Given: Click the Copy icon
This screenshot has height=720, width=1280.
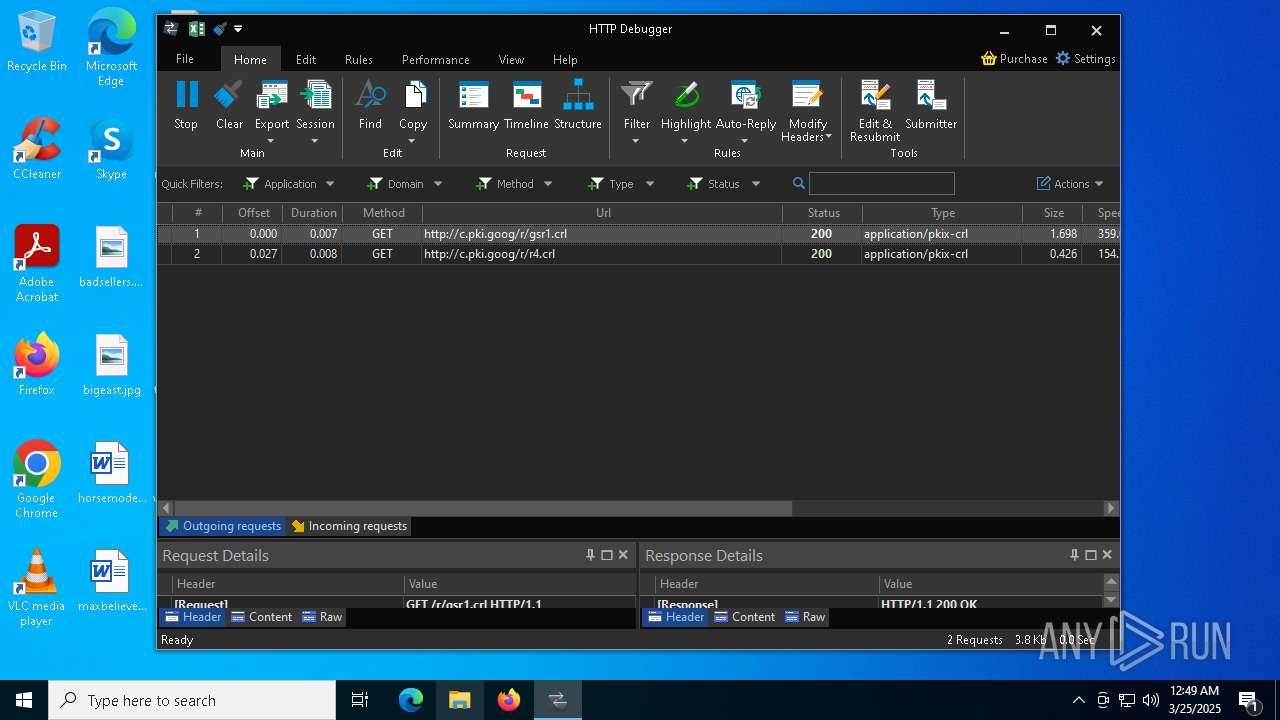Looking at the screenshot, I should [413, 95].
